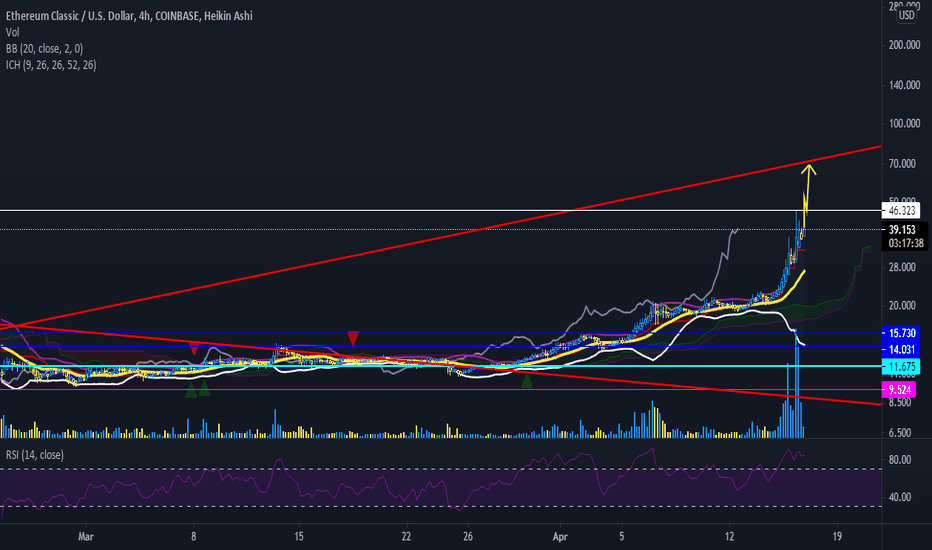Click the 12 date label on time axis
The image size is (932, 550).
tap(729, 536)
